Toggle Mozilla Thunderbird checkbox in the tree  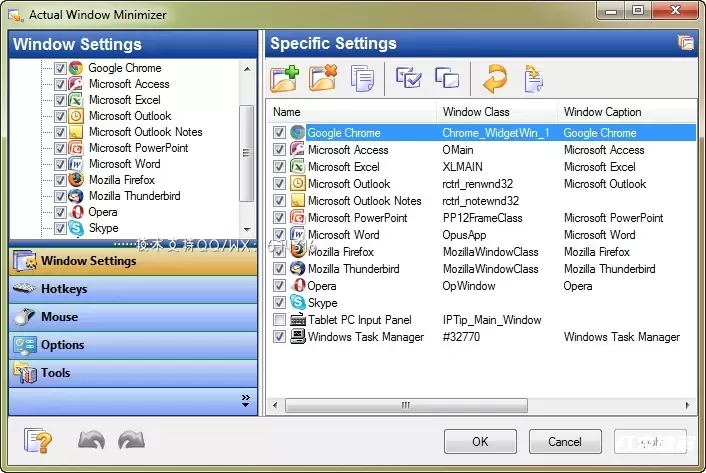click(60, 196)
